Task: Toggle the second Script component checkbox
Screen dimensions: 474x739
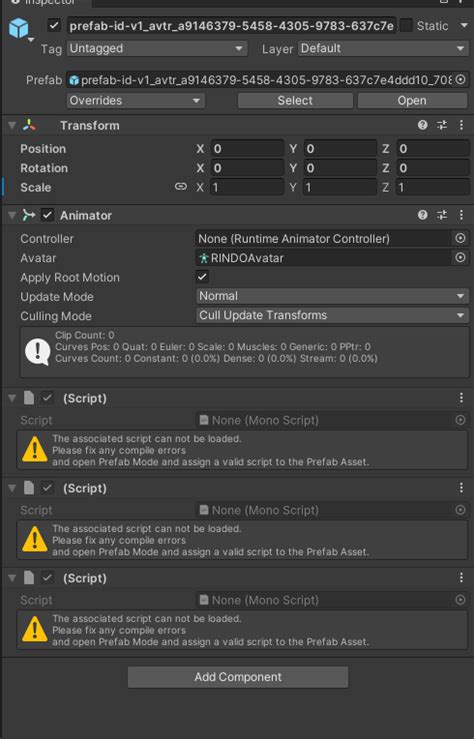Action: click(47, 488)
